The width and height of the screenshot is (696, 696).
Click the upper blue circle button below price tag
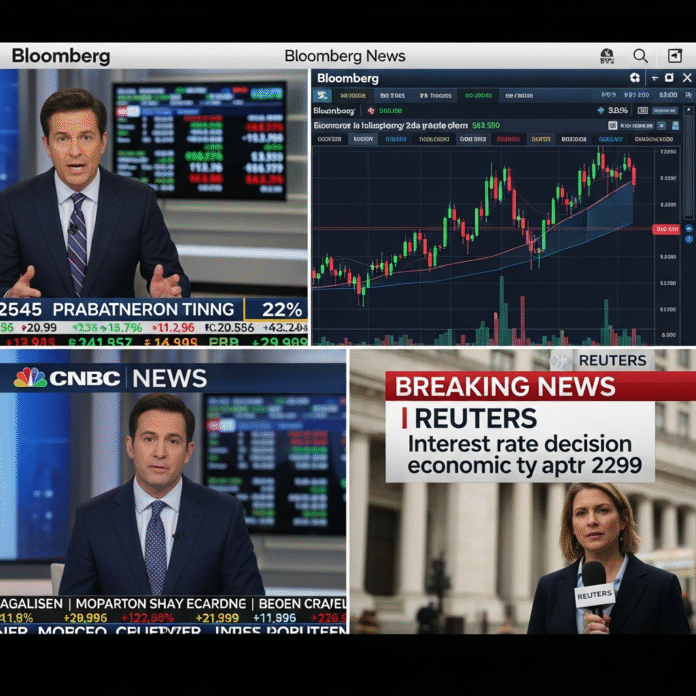tap(688, 228)
